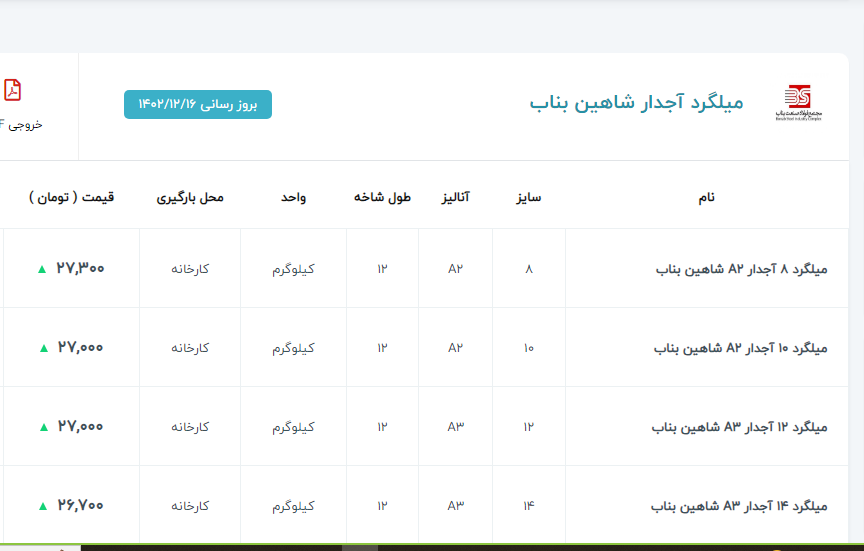
Task: Click the 'خروجی' export label under PDF icon
Action: point(22,126)
